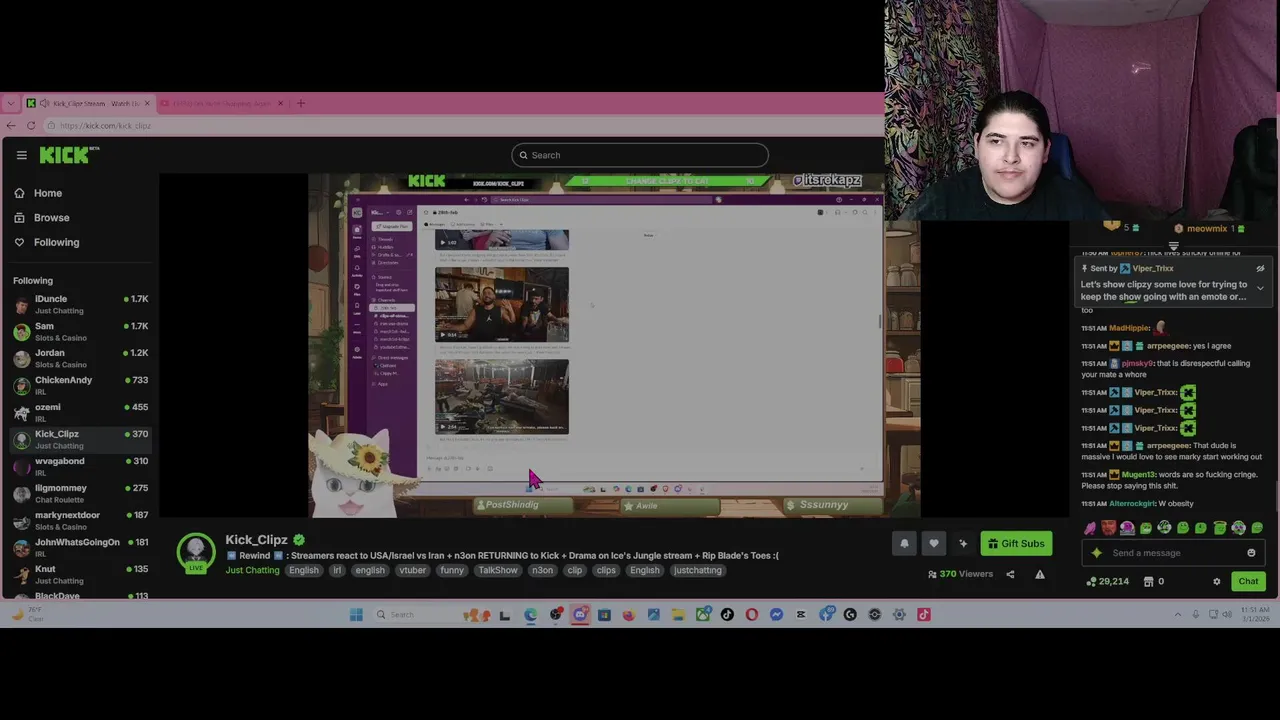Expand the pinned message chevron
The image size is (1280, 720).
click(x=1260, y=288)
